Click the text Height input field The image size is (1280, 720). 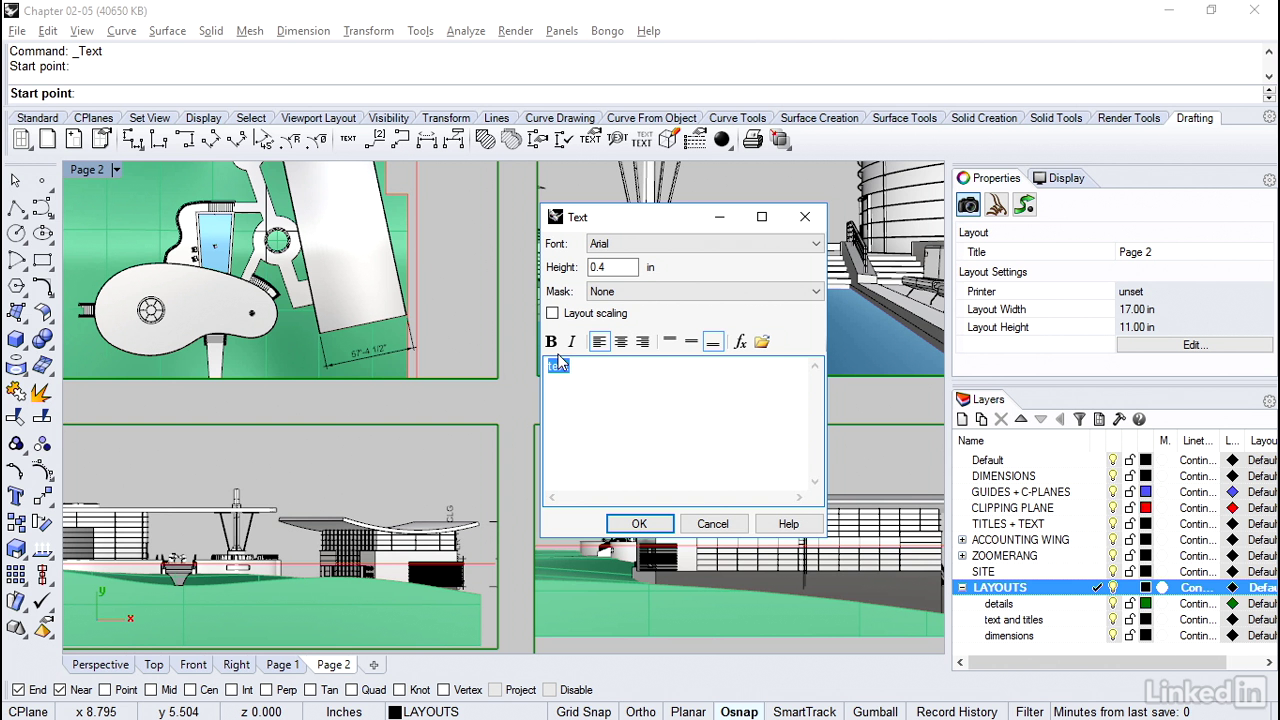pyautogui.click(x=612, y=268)
